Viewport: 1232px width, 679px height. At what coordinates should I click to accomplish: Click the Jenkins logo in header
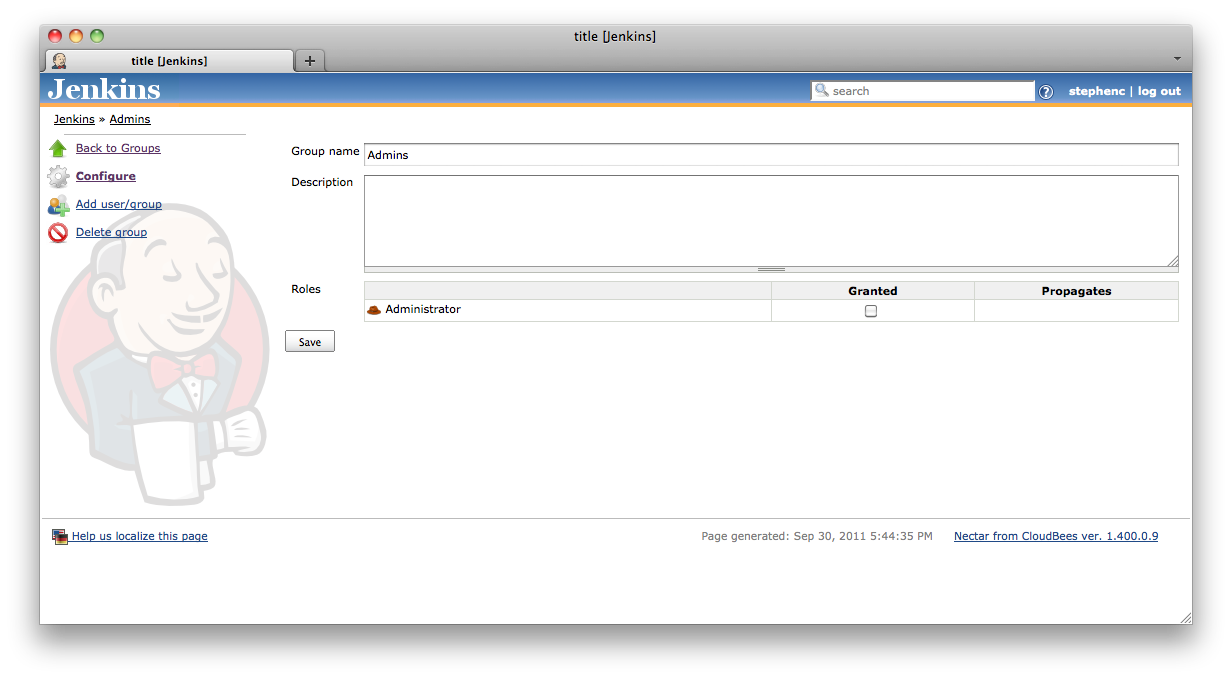[x=104, y=89]
